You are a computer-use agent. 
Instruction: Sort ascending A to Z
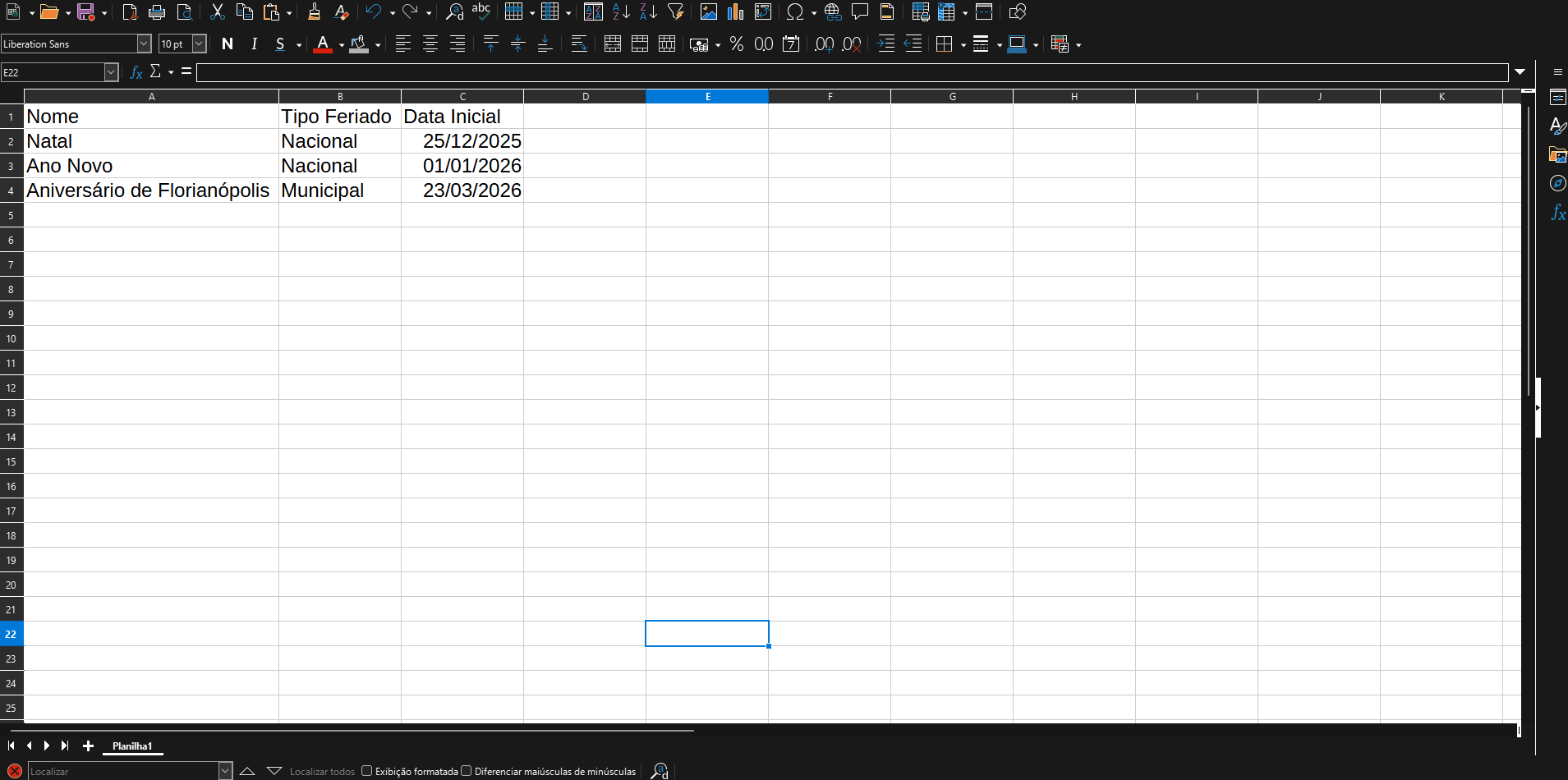point(621,12)
